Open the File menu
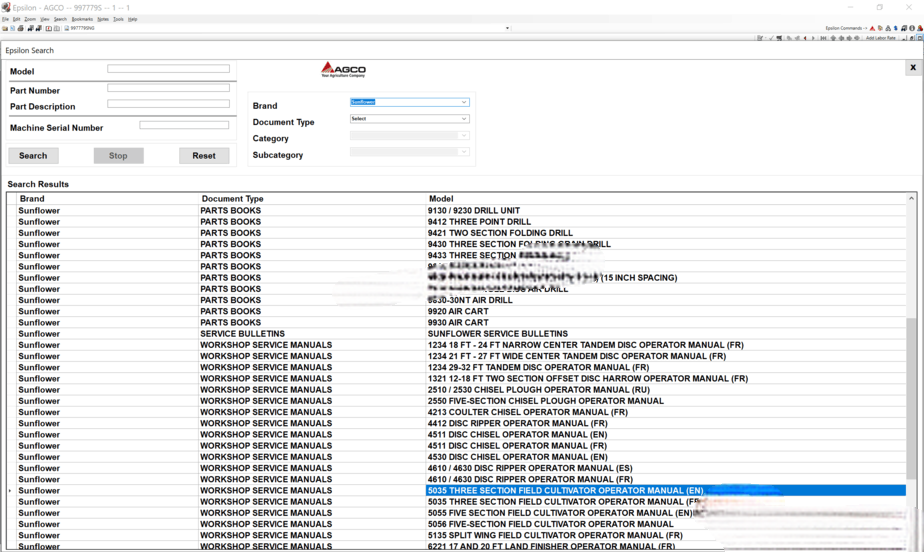The height and width of the screenshot is (552, 924). (5, 19)
